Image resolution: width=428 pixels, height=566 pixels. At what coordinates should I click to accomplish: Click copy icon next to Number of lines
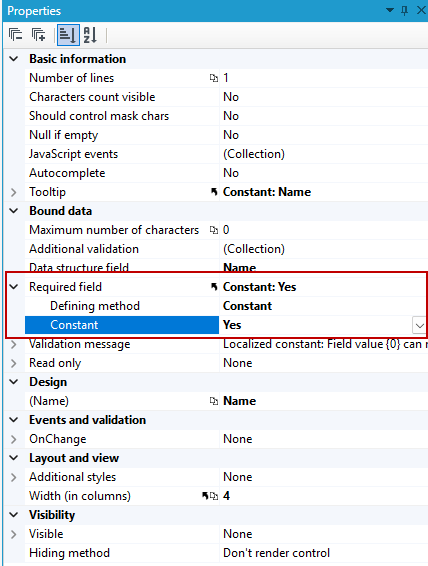pyautogui.click(x=214, y=78)
